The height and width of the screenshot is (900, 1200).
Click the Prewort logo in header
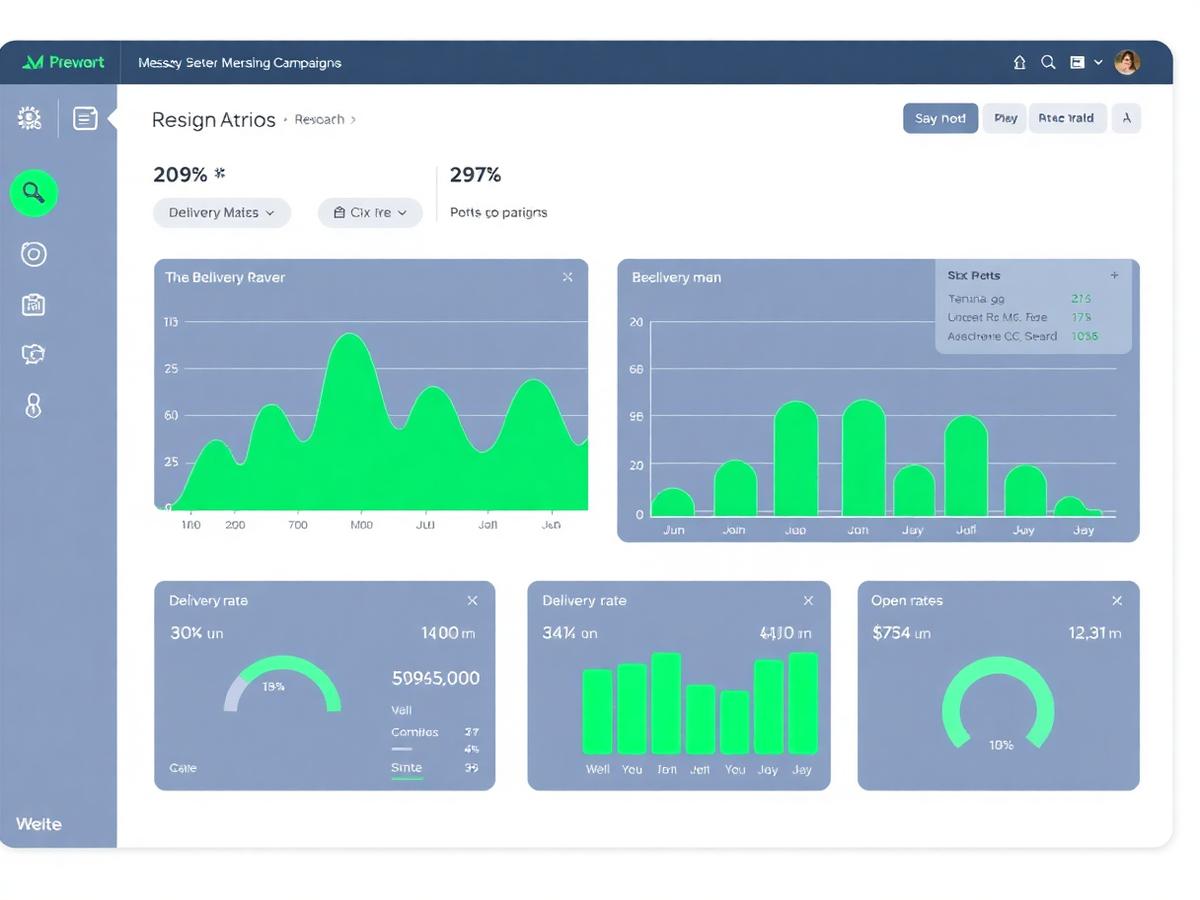click(63, 62)
